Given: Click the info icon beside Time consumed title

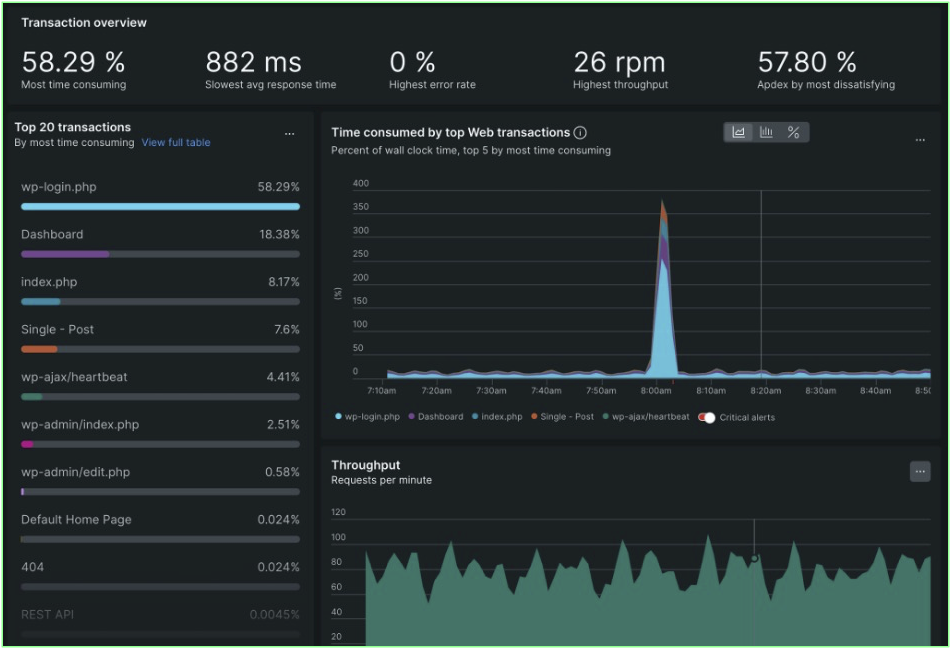Looking at the screenshot, I should [x=580, y=132].
